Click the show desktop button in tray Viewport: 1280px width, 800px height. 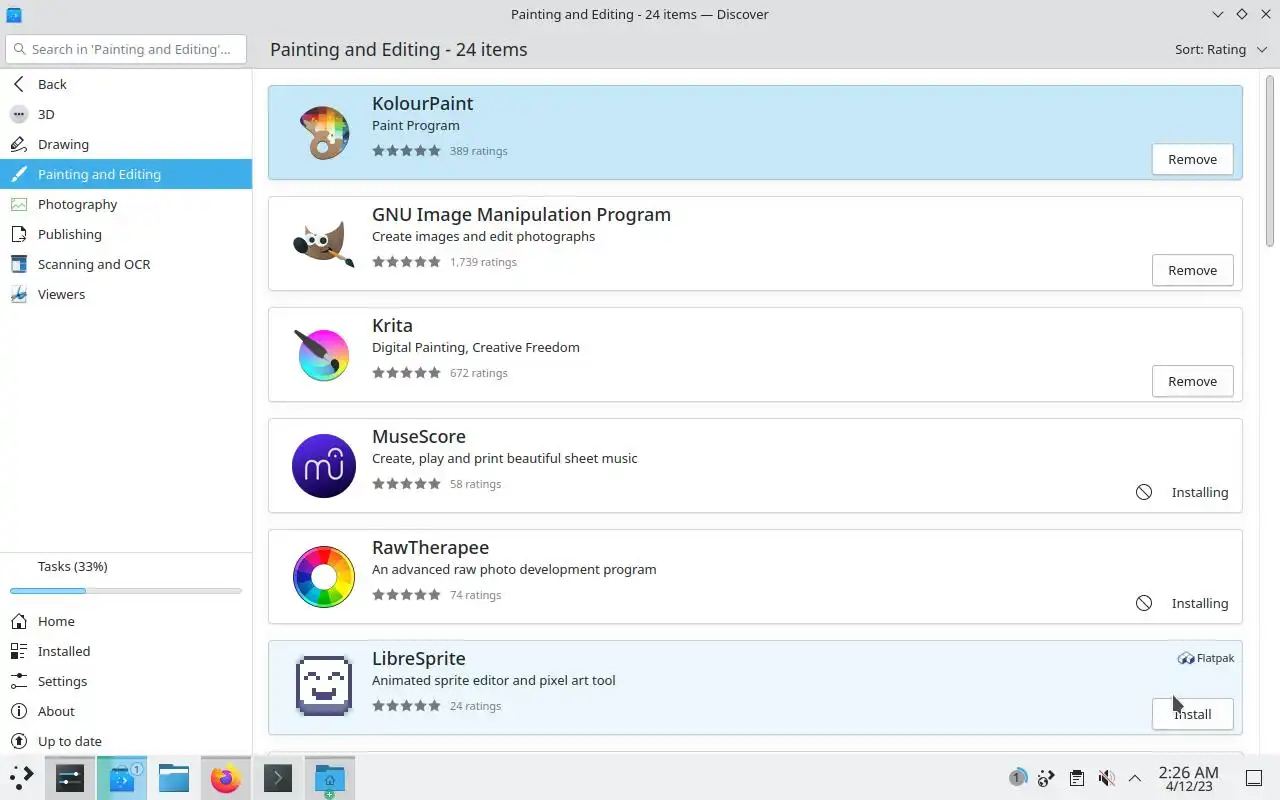[x=1254, y=778]
